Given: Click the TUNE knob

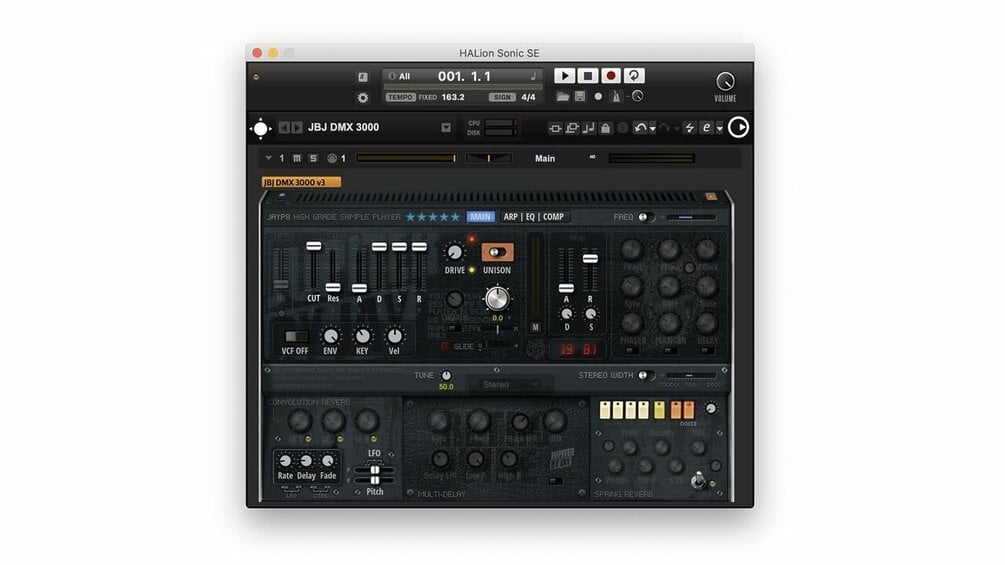Looking at the screenshot, I should [x=446, y=376].
